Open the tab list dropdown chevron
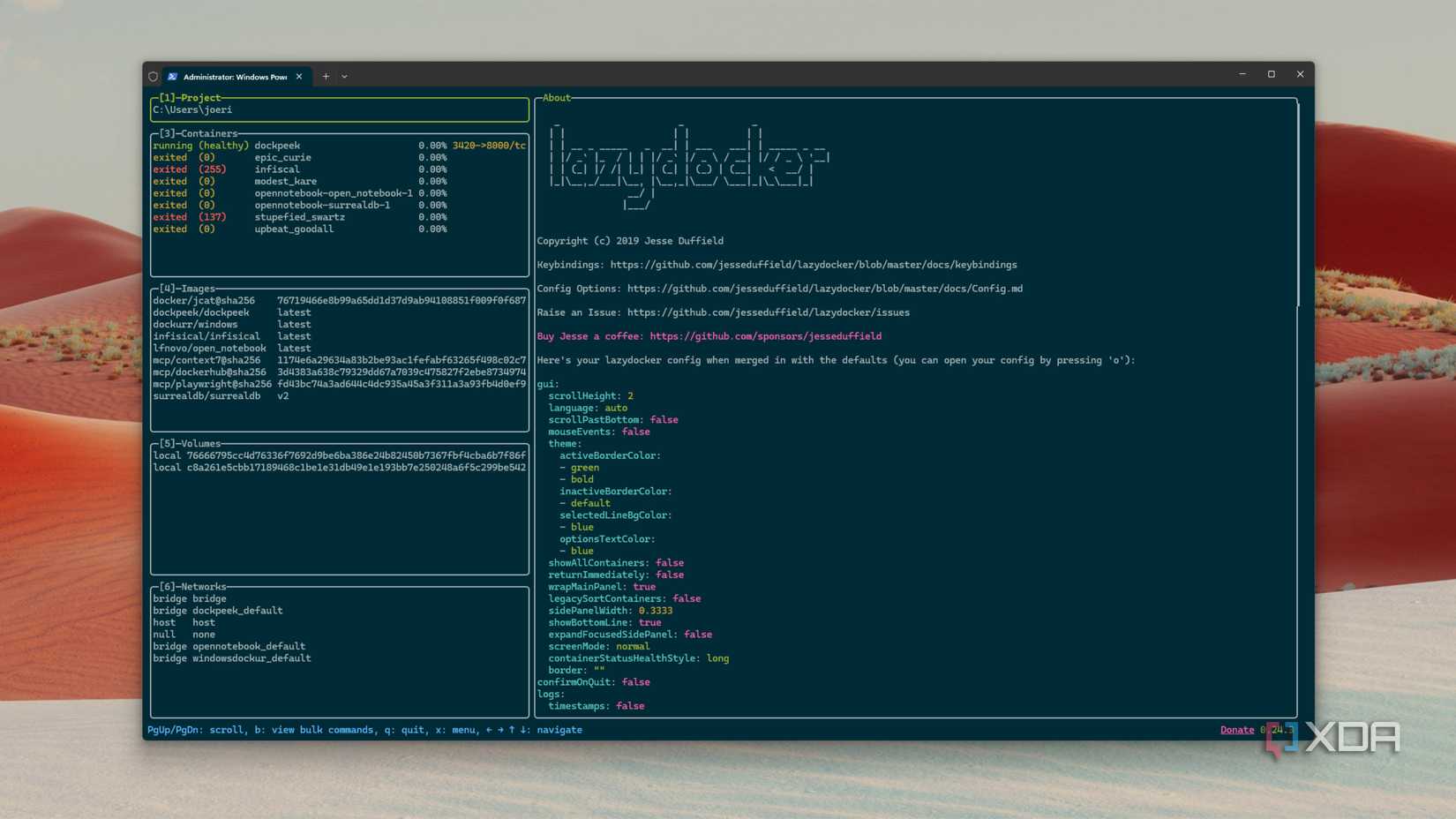Image resolution: width=1456 pixels, height=819 pixels. tap(344, 77)
